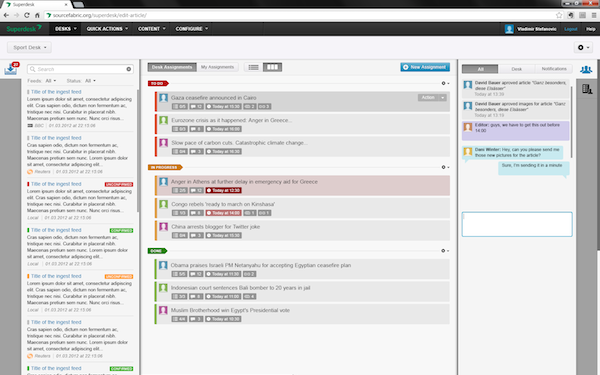Screen dimensions: 600x375
Task: Click the Action button on Gaza ceasefire
Action: click(428, 98)
